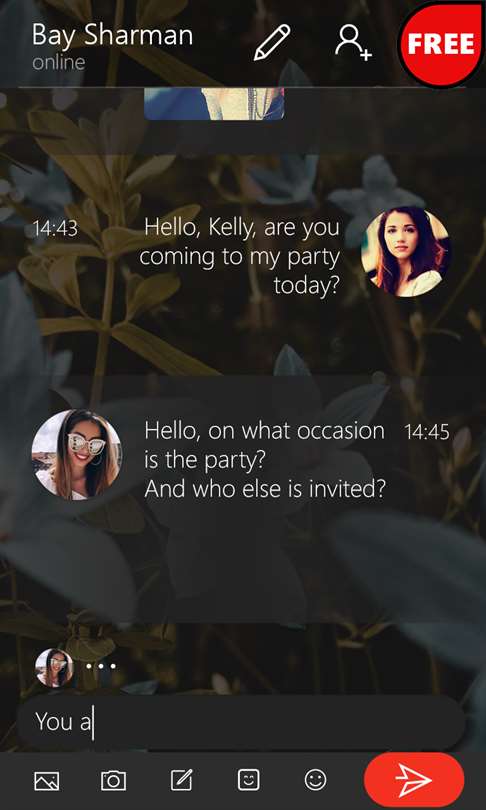Viewport: 486px width, 810px height.
Task: Open the partially visible image at top
Action: coord(214,104)
